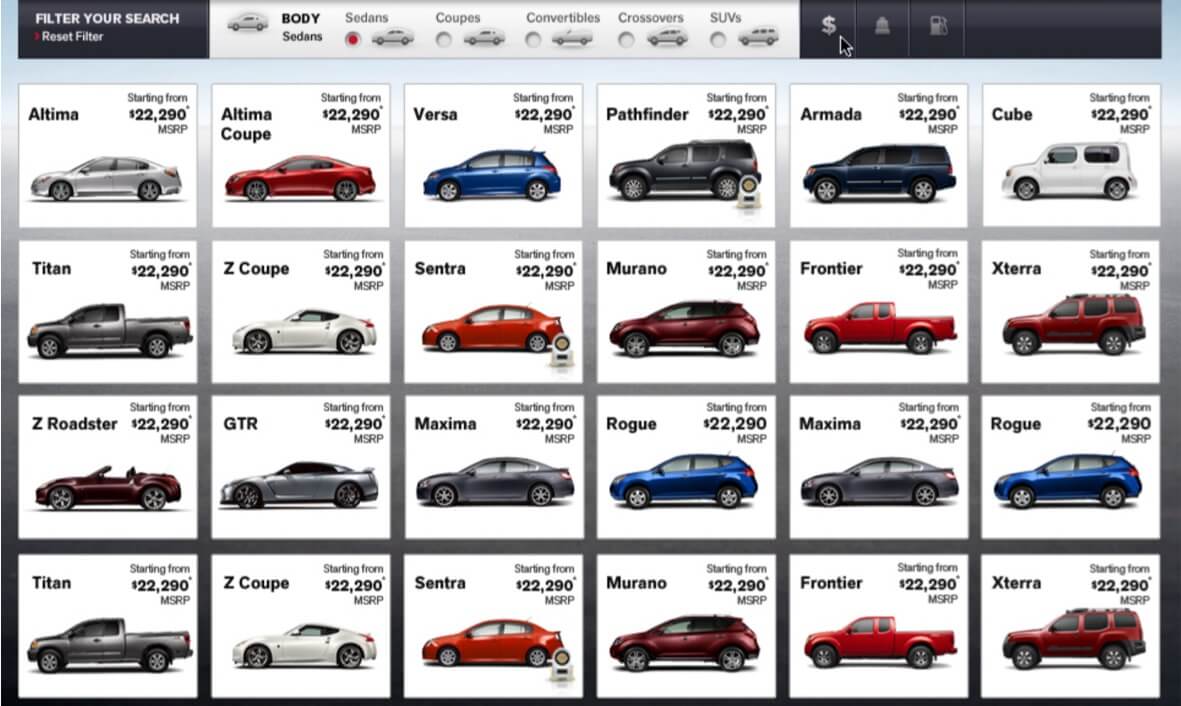Open the Z Coupe card below GTR
Viewport: 1181px width, 706px height.
pyautogui.click(x=301, y=626)
